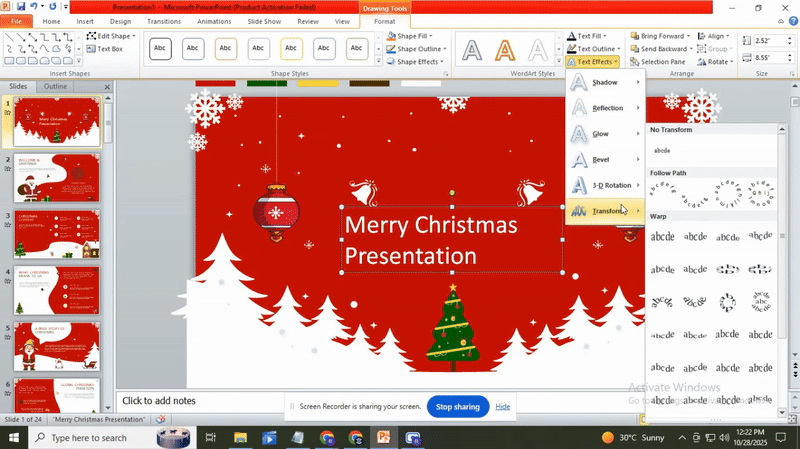Choose the No Transform abcde option
The image size is (800, 449).
[x=662, y=150]
